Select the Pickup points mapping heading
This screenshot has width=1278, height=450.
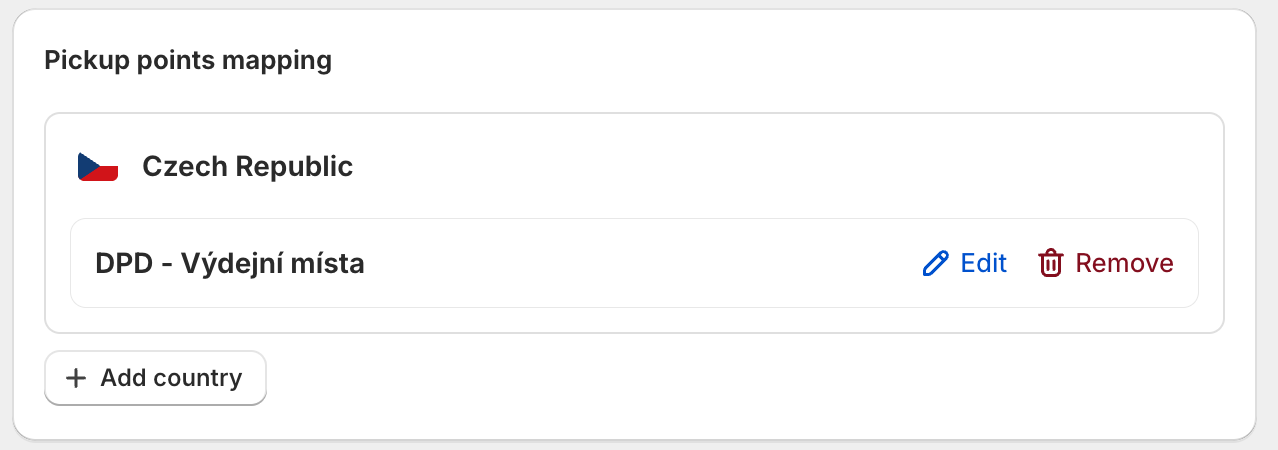pos(188,61)
